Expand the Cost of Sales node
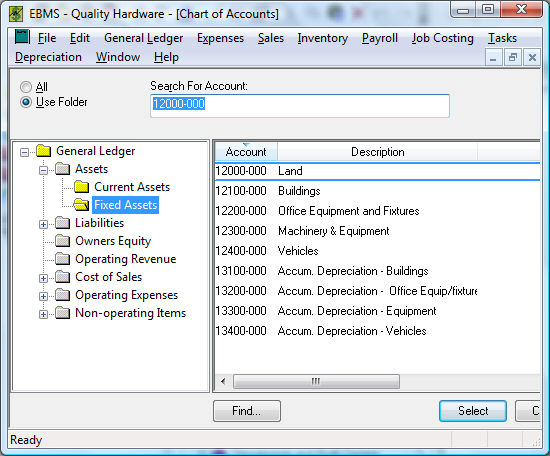 (43, 279)
